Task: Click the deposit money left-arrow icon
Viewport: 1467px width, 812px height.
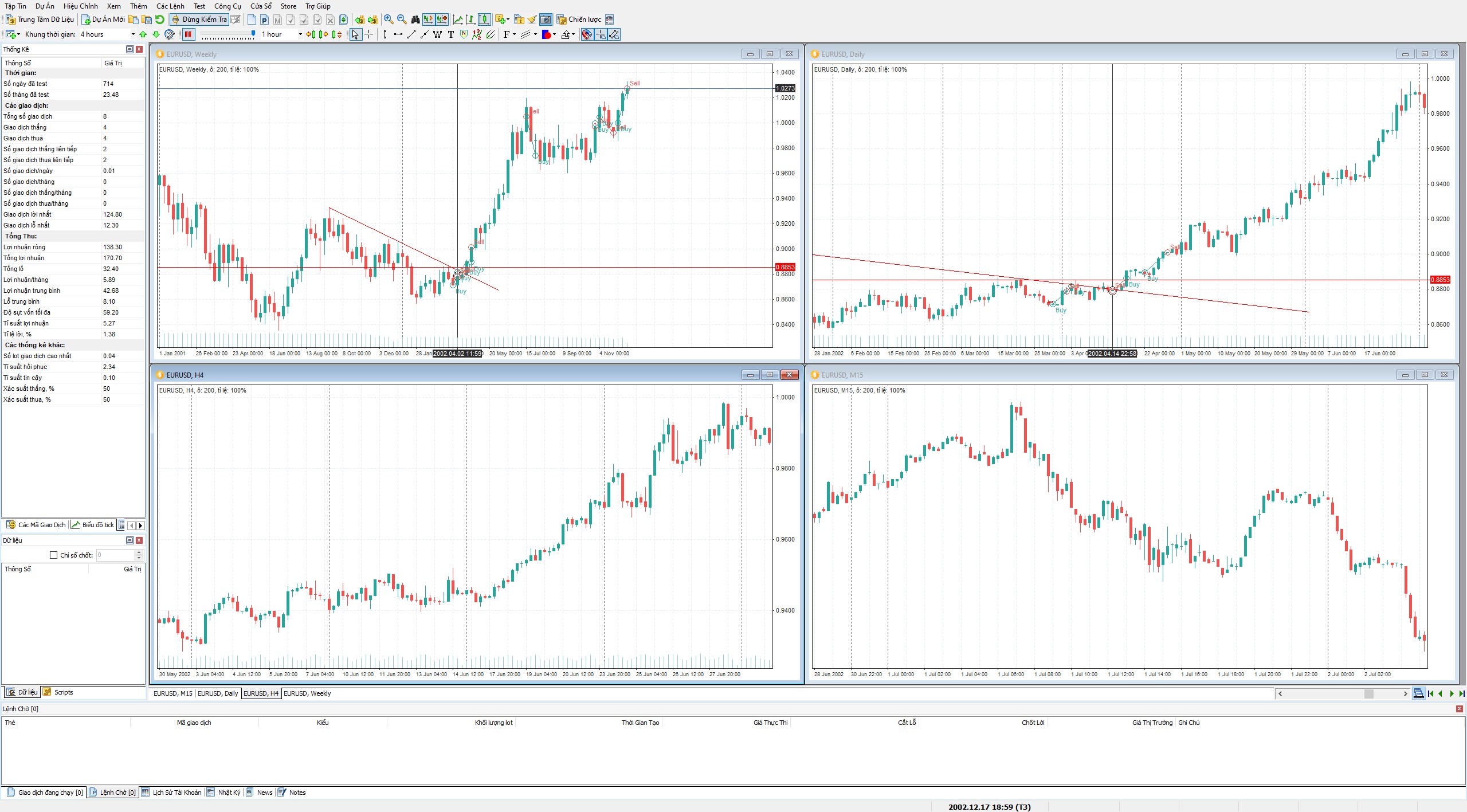Action: pos(359,19)
